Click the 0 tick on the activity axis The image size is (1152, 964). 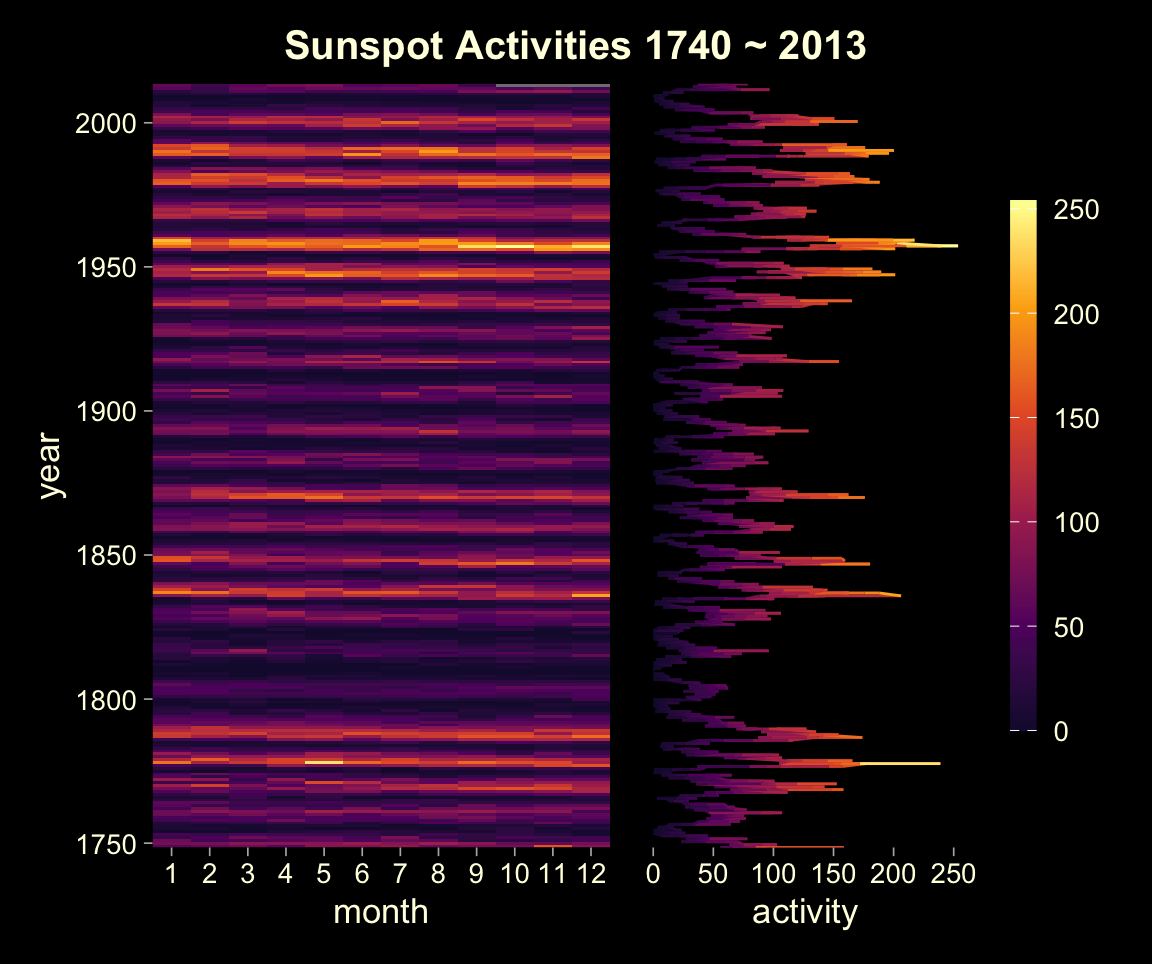coord(654,870)
